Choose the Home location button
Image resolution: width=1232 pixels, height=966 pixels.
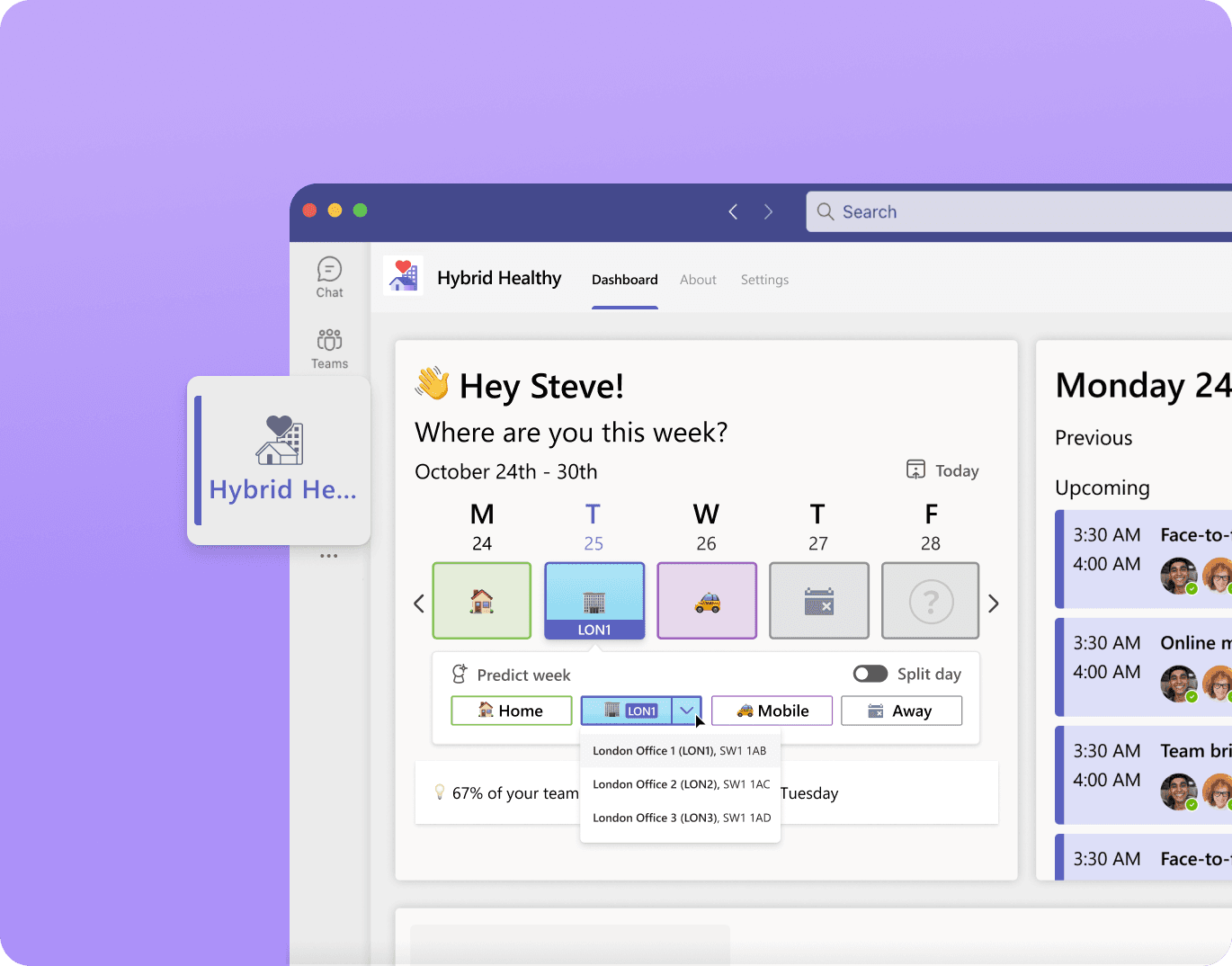point(512,711)
